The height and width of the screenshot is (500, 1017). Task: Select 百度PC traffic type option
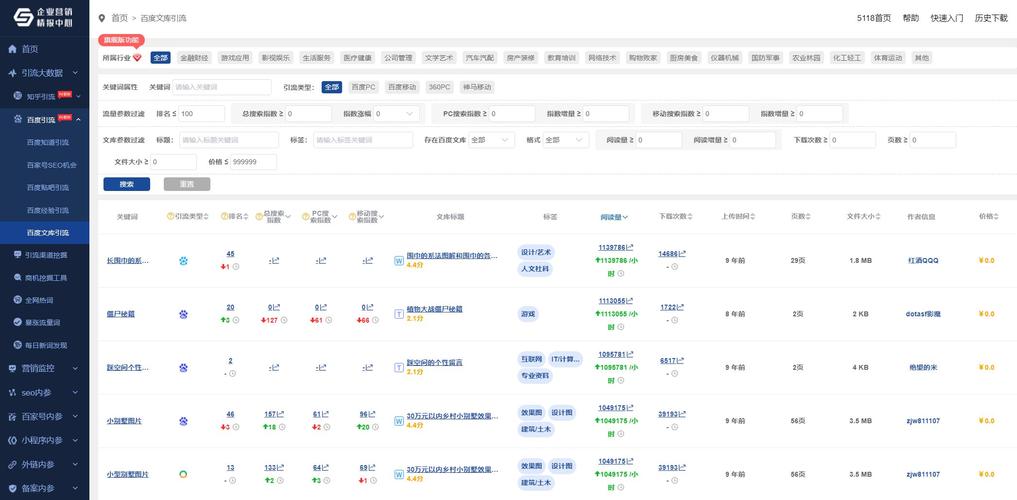(x=363, y=87)
